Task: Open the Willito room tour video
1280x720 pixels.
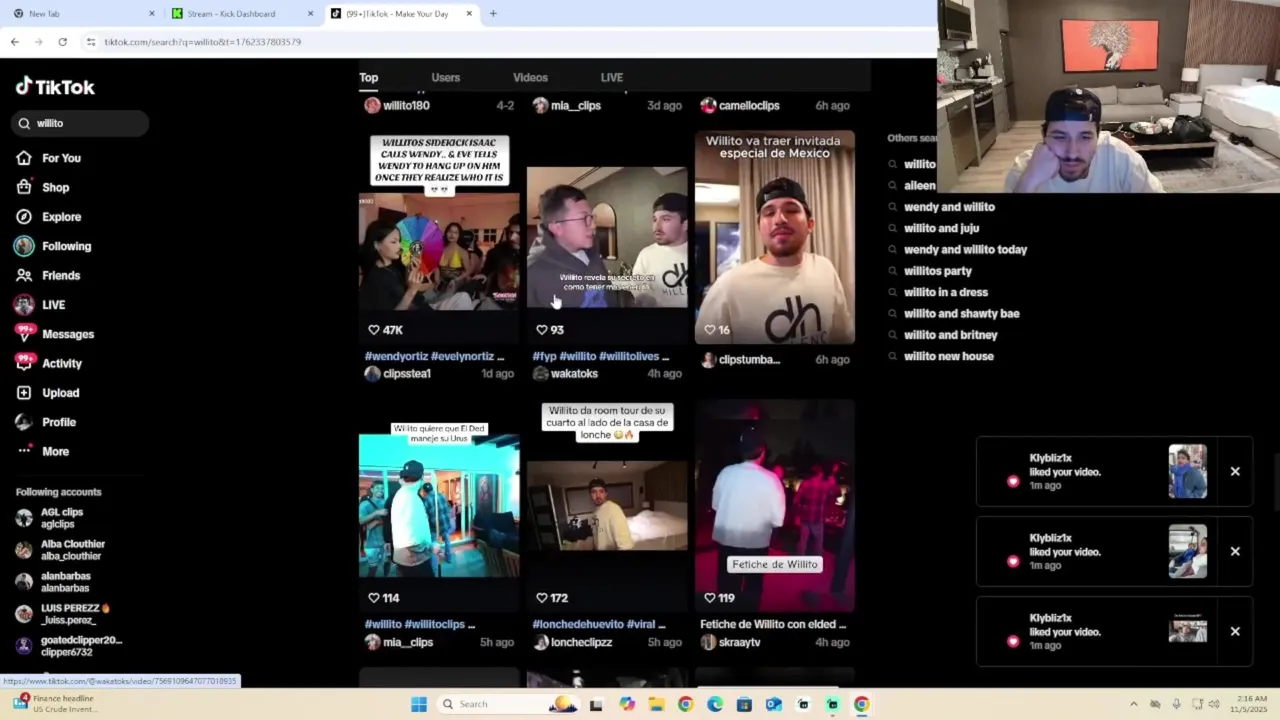Action: tap(607, 505)
